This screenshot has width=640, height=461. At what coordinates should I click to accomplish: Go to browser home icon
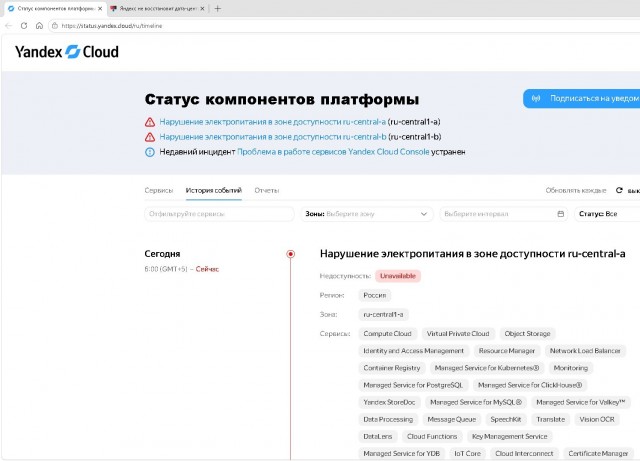pyautogui.click(x=39, y=26)
